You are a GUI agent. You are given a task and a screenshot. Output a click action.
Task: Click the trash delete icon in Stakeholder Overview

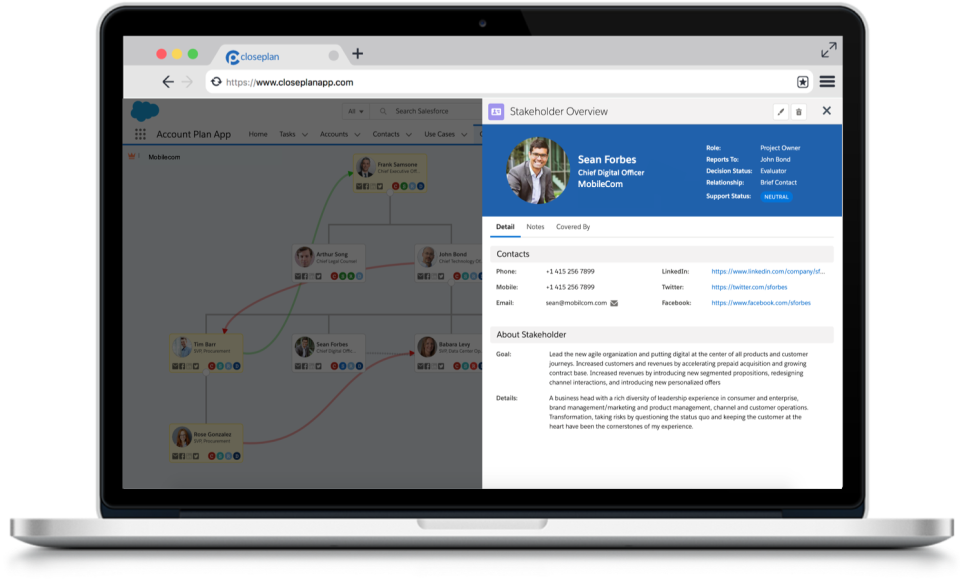[x=798, y=111]
